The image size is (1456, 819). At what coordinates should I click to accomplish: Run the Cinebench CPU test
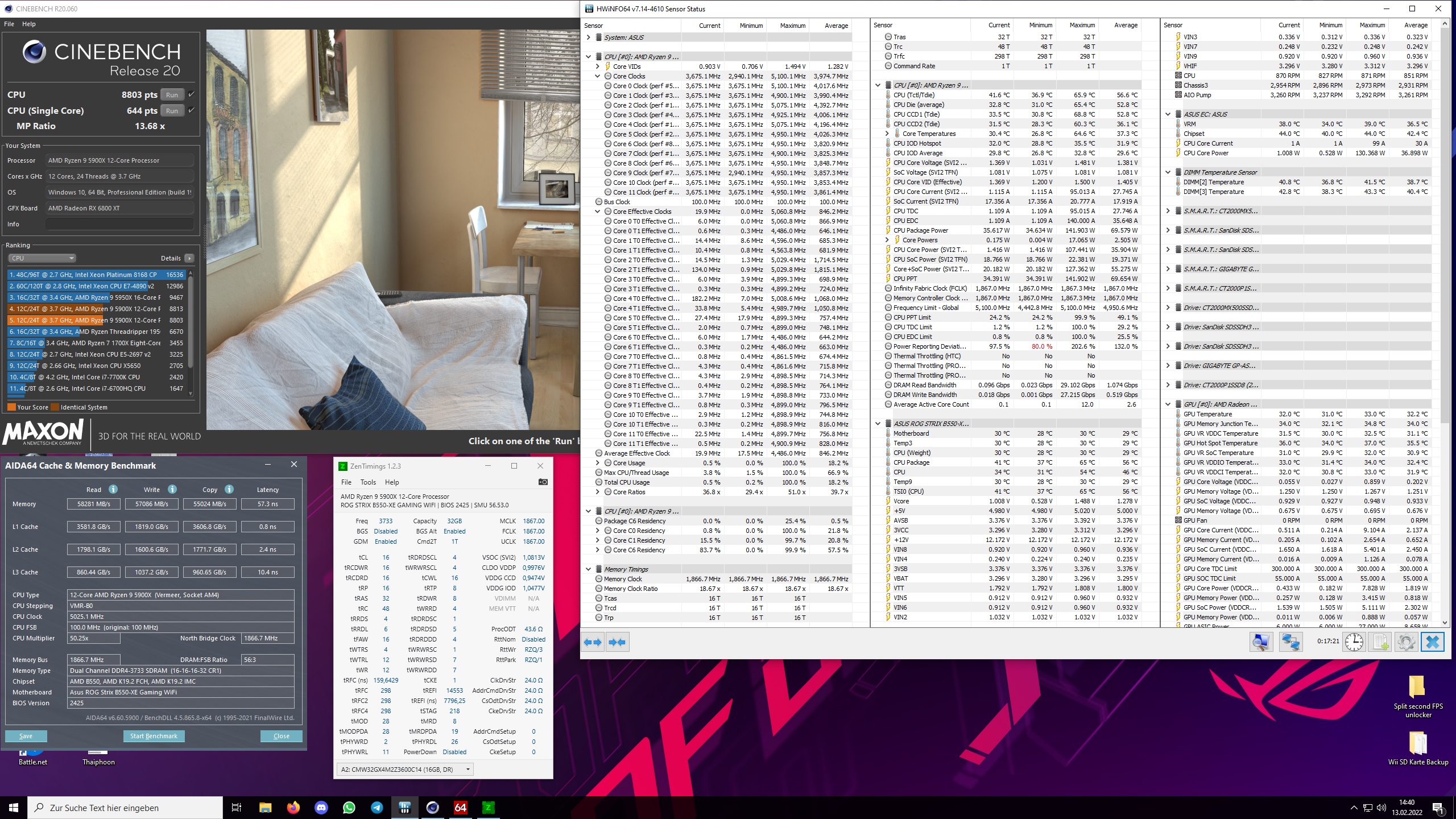172,94
